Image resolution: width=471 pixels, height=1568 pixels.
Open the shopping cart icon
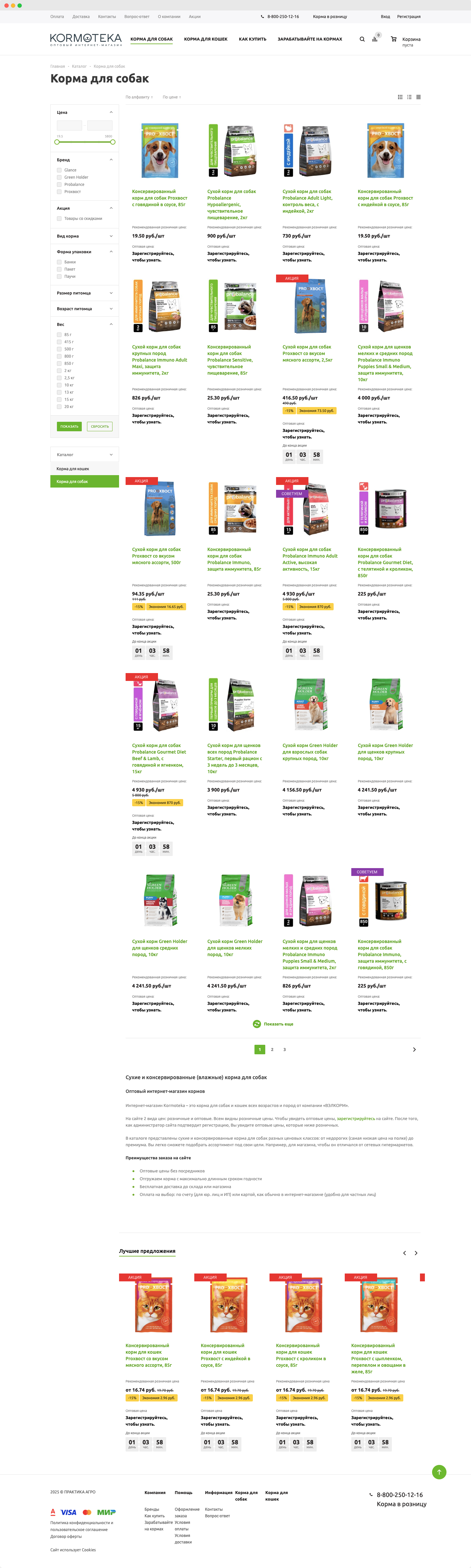coord(394,39)
